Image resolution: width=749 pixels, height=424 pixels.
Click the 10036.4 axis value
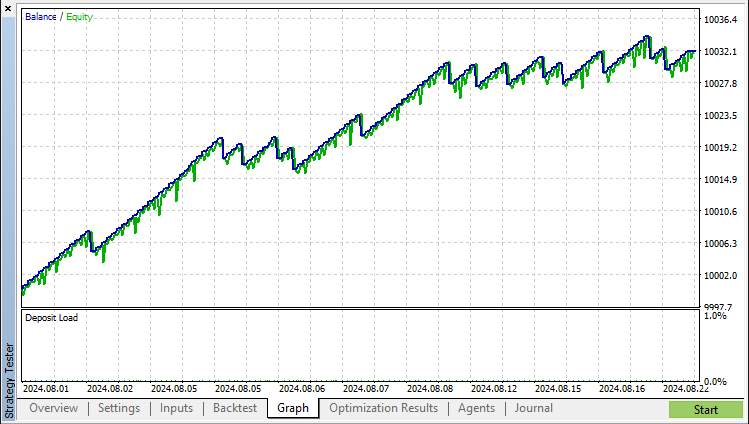720,20
